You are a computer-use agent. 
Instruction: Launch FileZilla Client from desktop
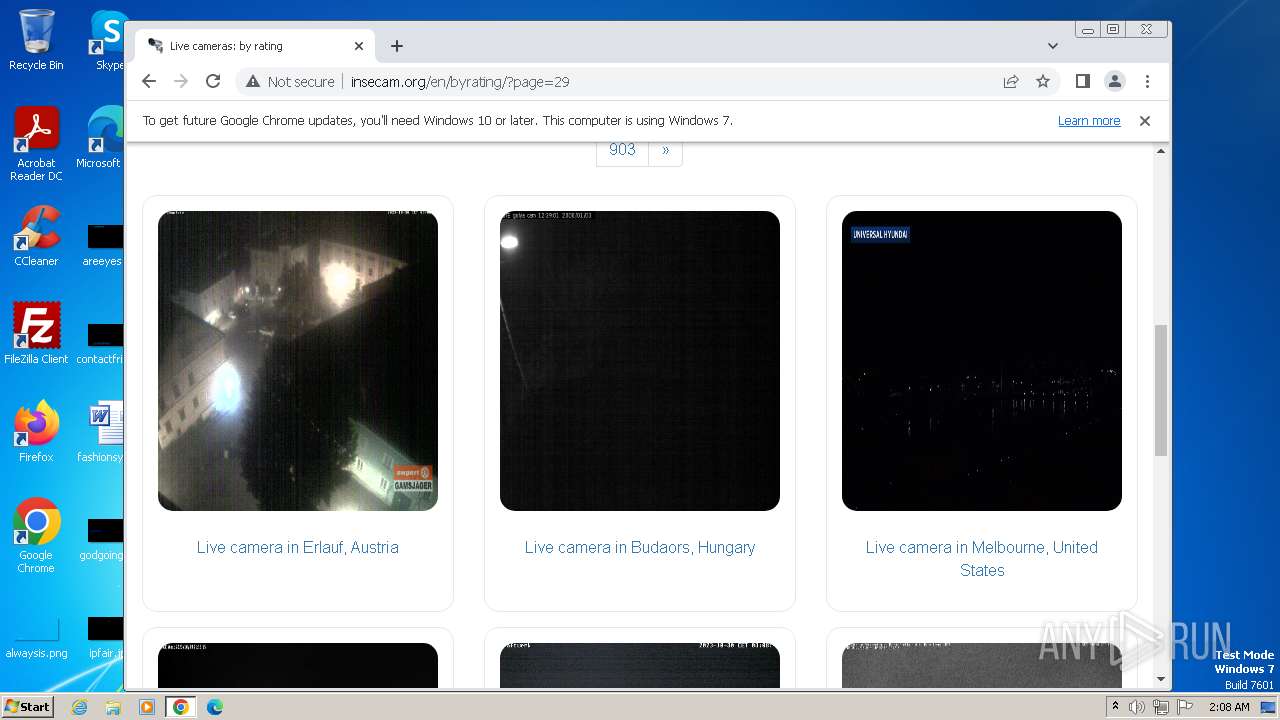(x=36, y=333)
